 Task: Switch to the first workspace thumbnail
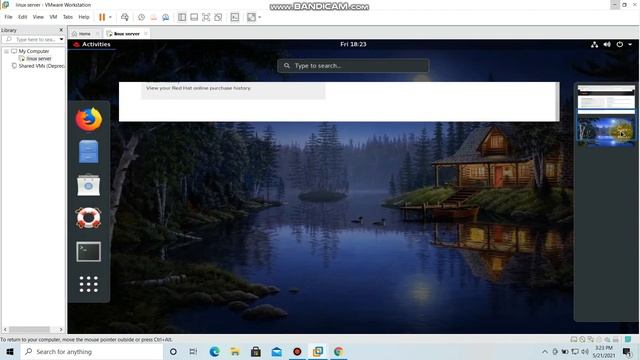[606, 99]
